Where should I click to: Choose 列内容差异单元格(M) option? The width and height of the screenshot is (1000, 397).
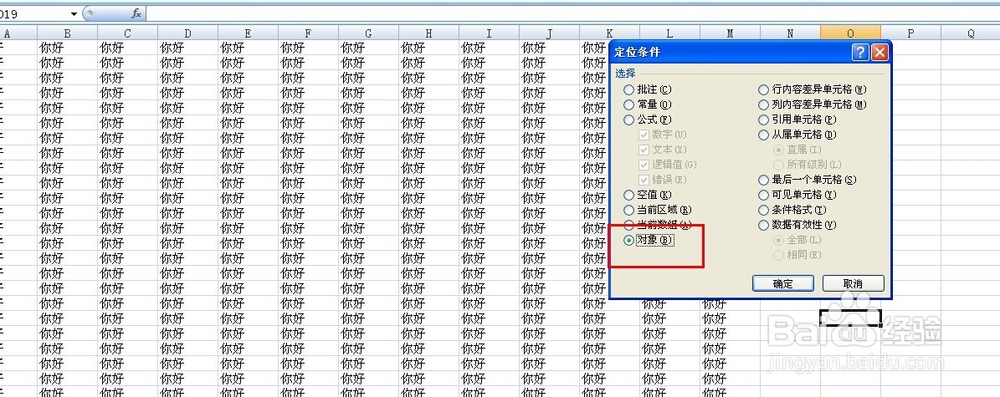coord(812,105)
